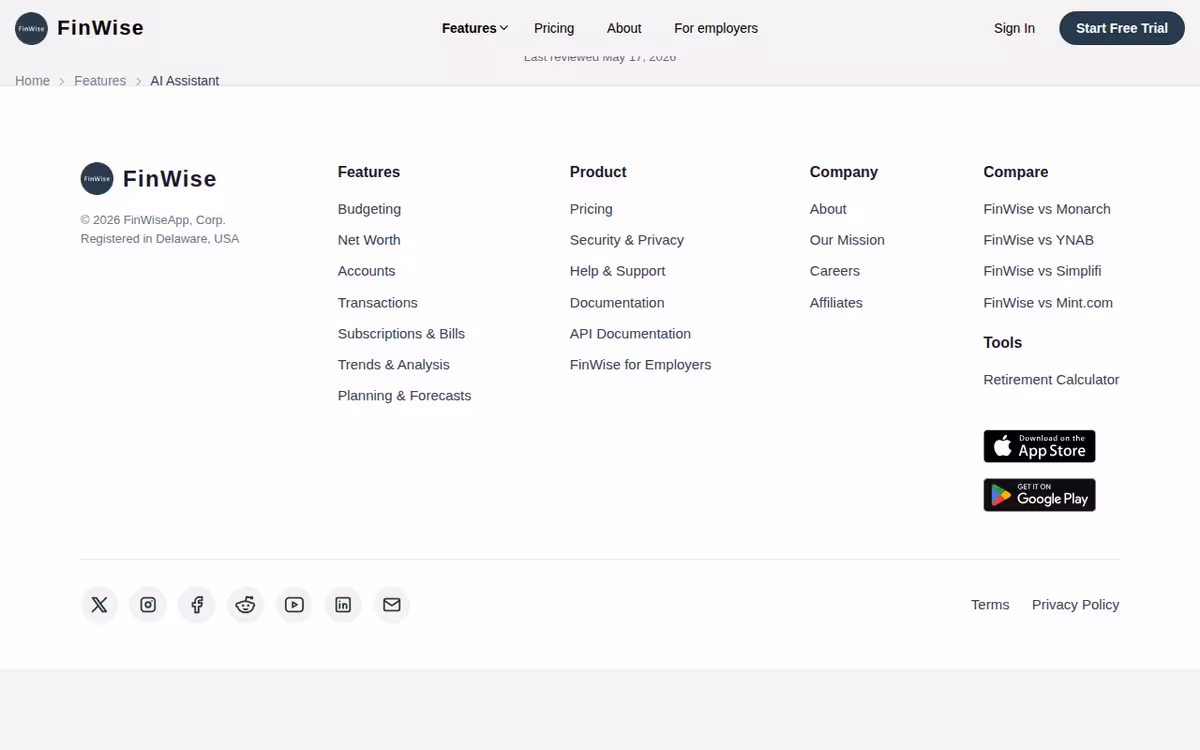Open the Instagram social link
1200x750 pixels.
coord(148,605)
